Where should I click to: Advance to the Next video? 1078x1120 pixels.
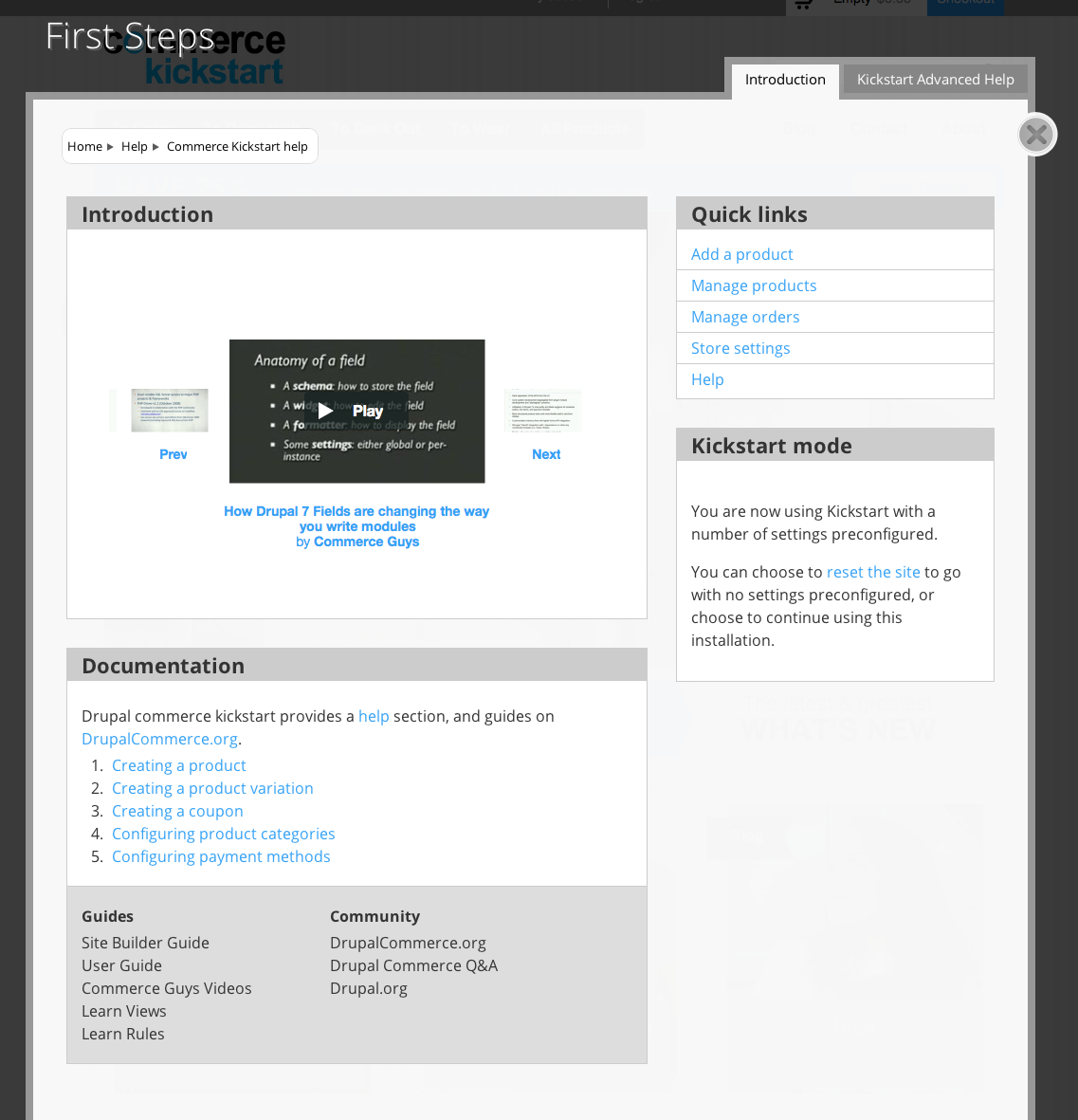546,454
